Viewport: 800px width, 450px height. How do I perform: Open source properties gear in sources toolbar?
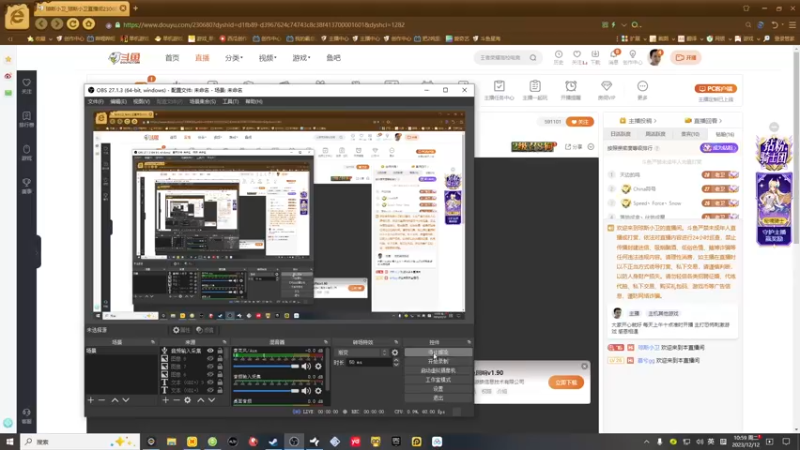tap(188, 401)
